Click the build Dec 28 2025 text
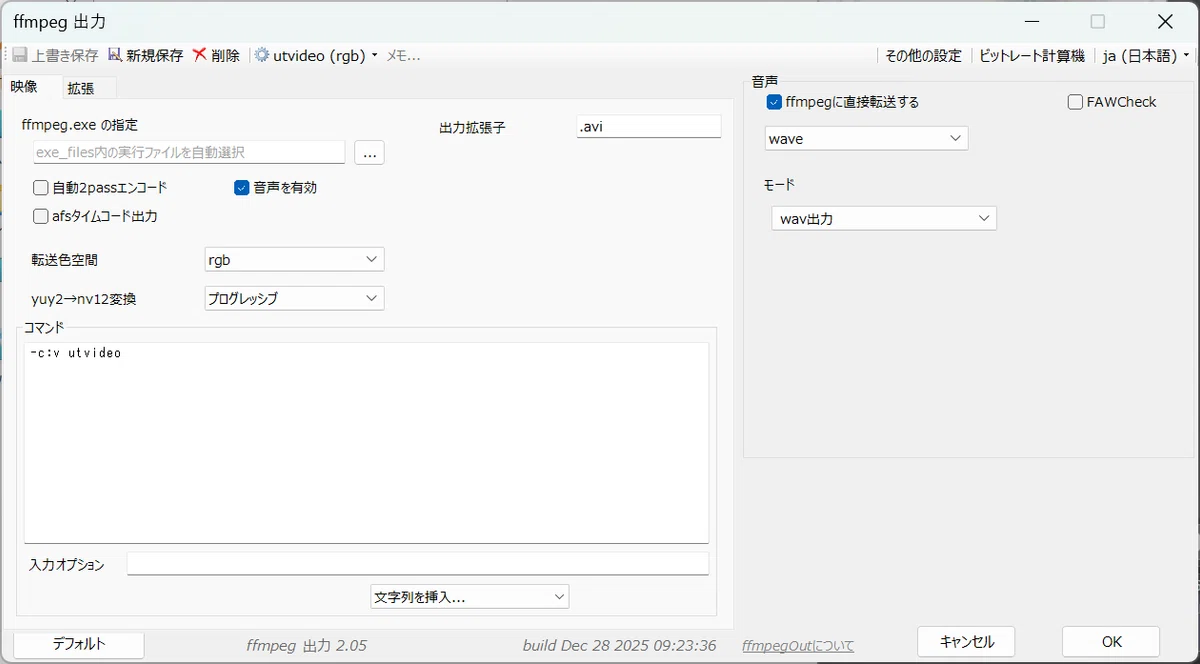 [619, 646]
